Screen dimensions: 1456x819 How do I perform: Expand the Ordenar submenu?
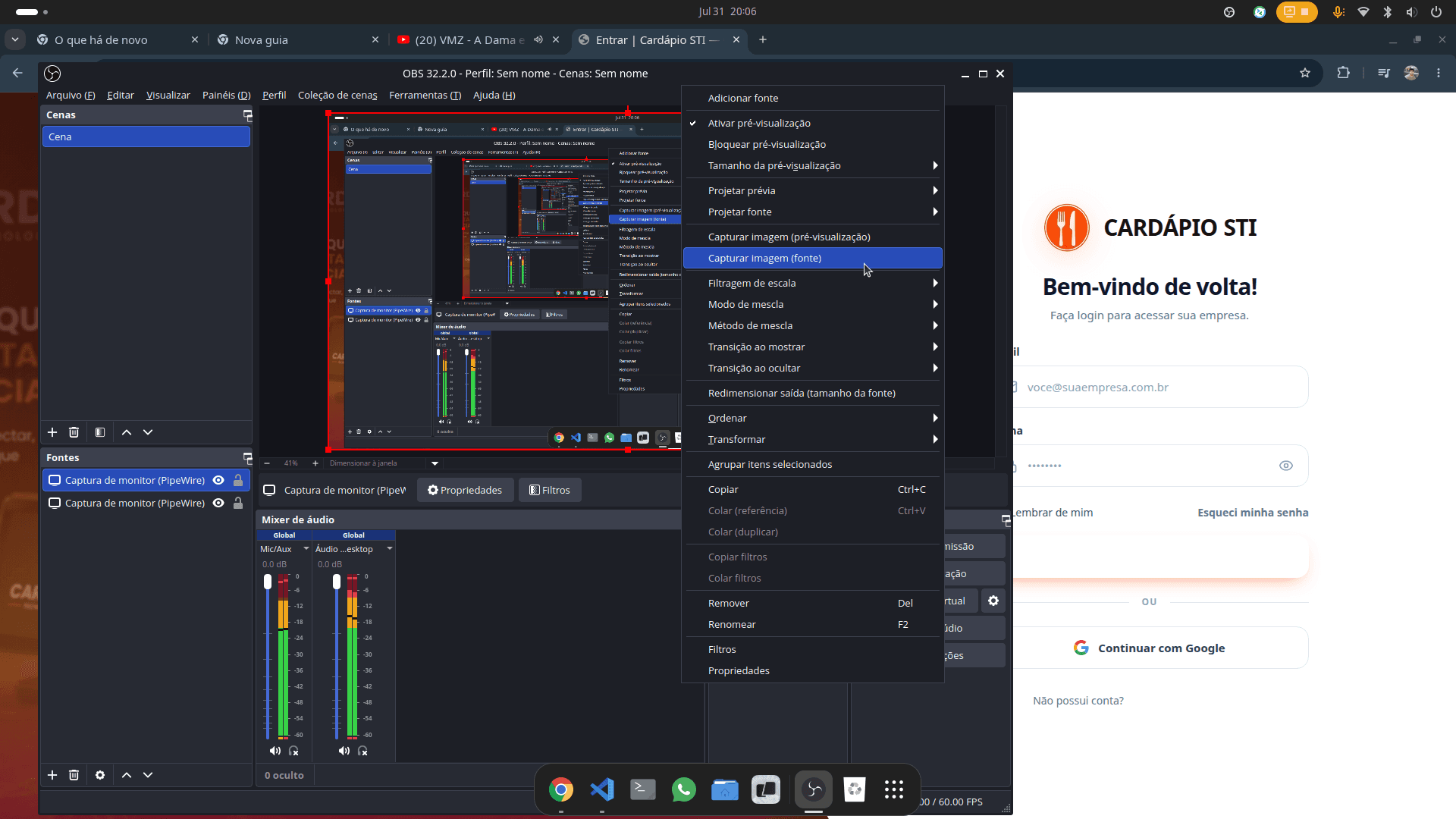pos(813,418)
